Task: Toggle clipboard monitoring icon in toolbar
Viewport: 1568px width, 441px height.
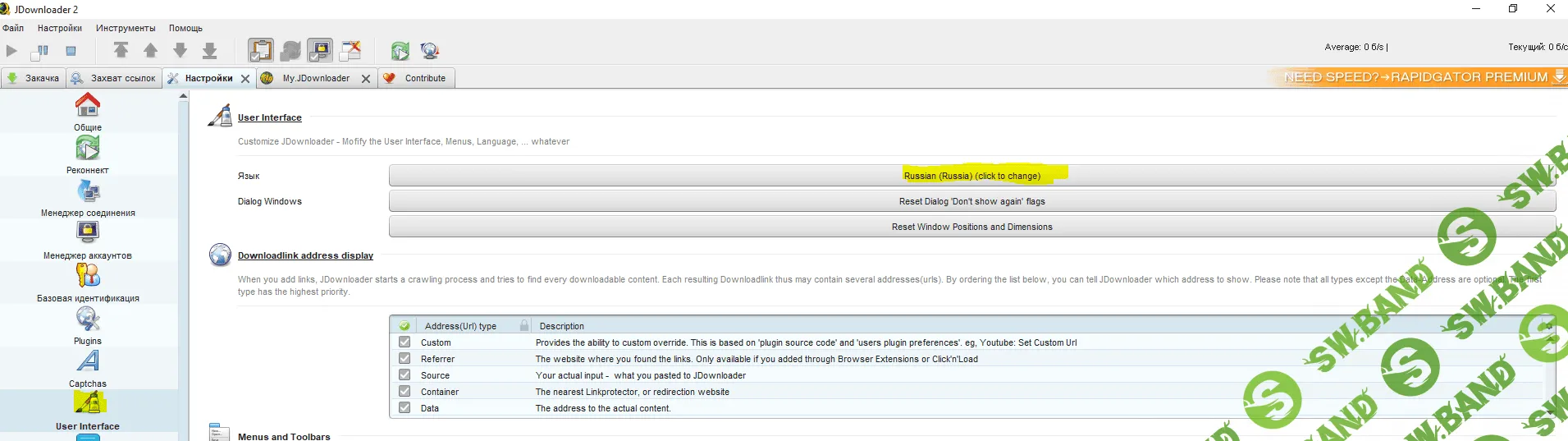Action: pos(261,51)
